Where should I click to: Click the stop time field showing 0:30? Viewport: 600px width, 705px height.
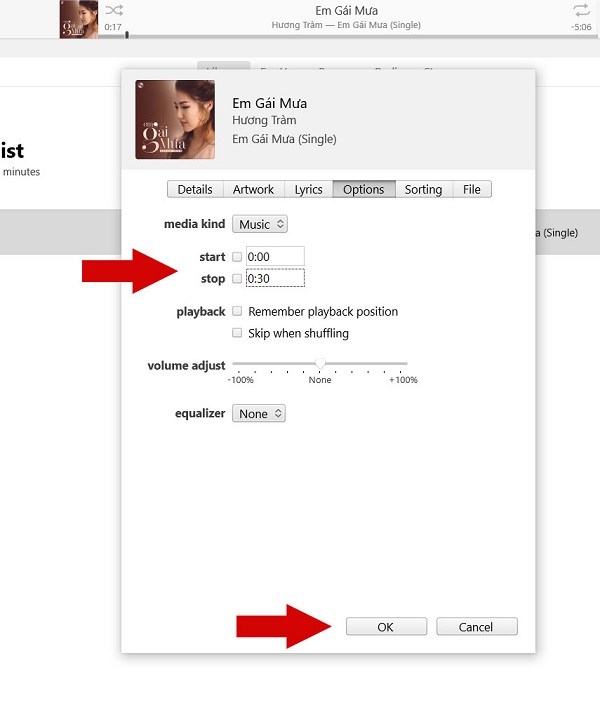pyautogui.click(x=274, y=279)
